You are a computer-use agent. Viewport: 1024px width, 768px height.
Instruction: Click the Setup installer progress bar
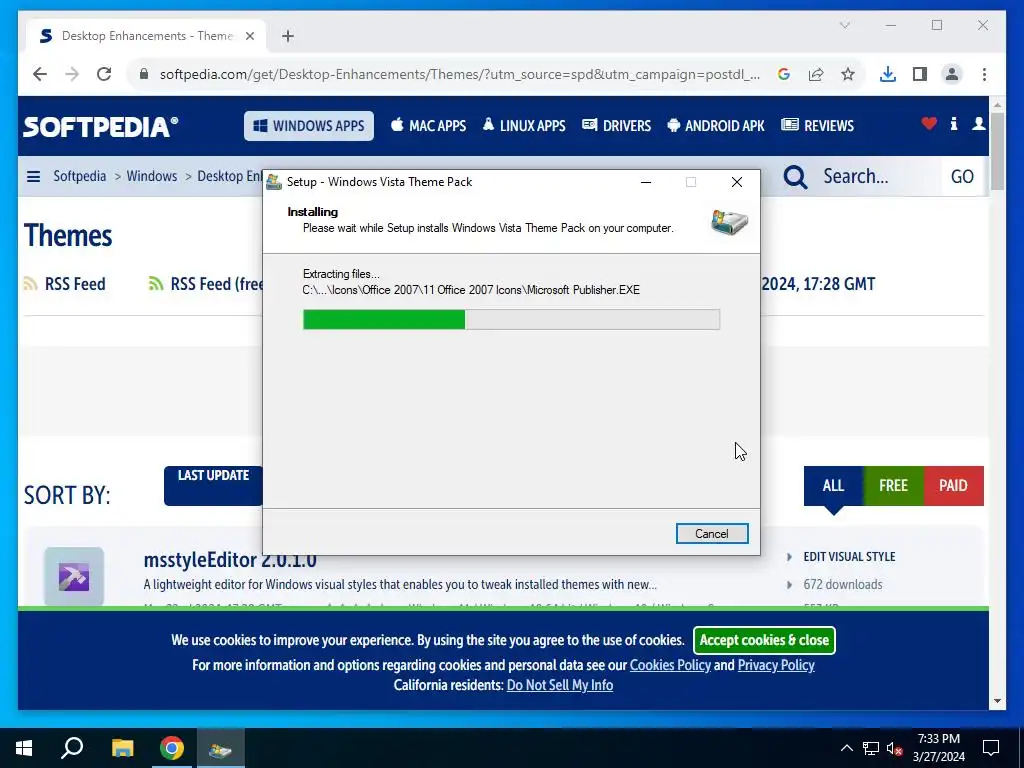coord(511,319)
